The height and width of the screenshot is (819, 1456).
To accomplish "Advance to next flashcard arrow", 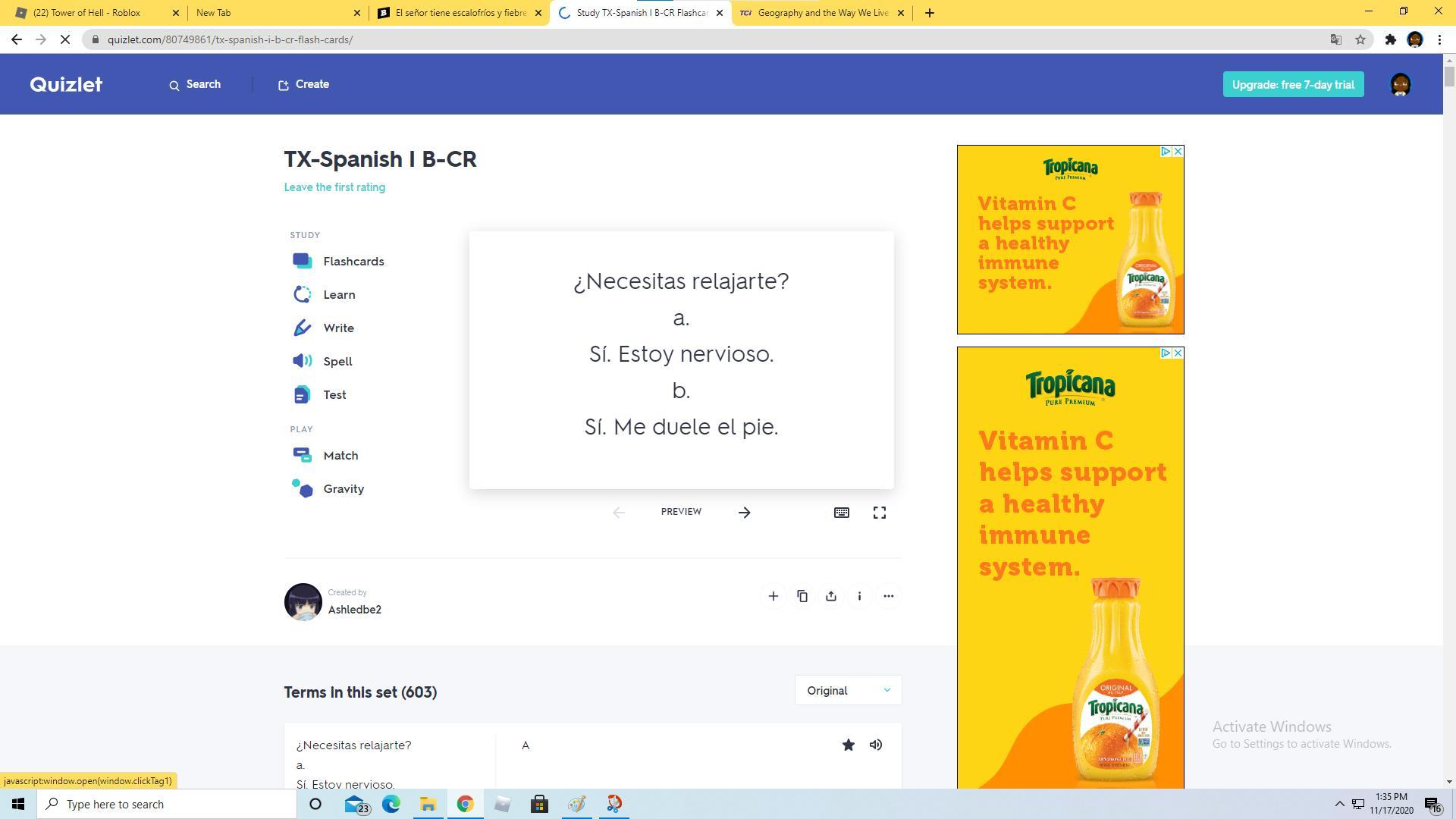I will (744, 513).
